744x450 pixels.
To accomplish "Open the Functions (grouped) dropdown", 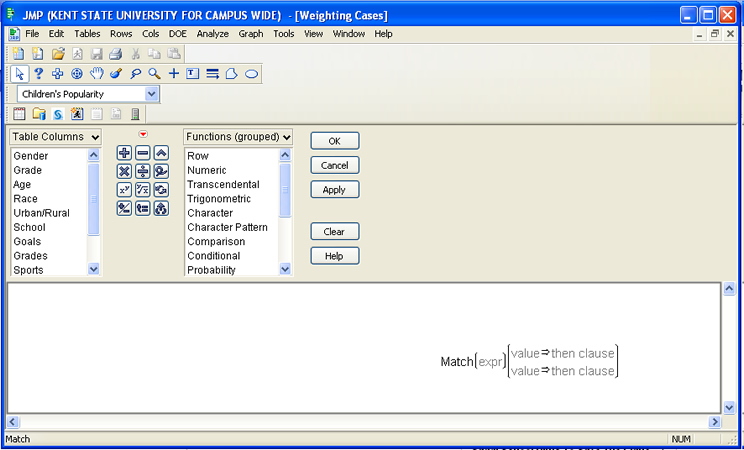I will coord(238,137).
